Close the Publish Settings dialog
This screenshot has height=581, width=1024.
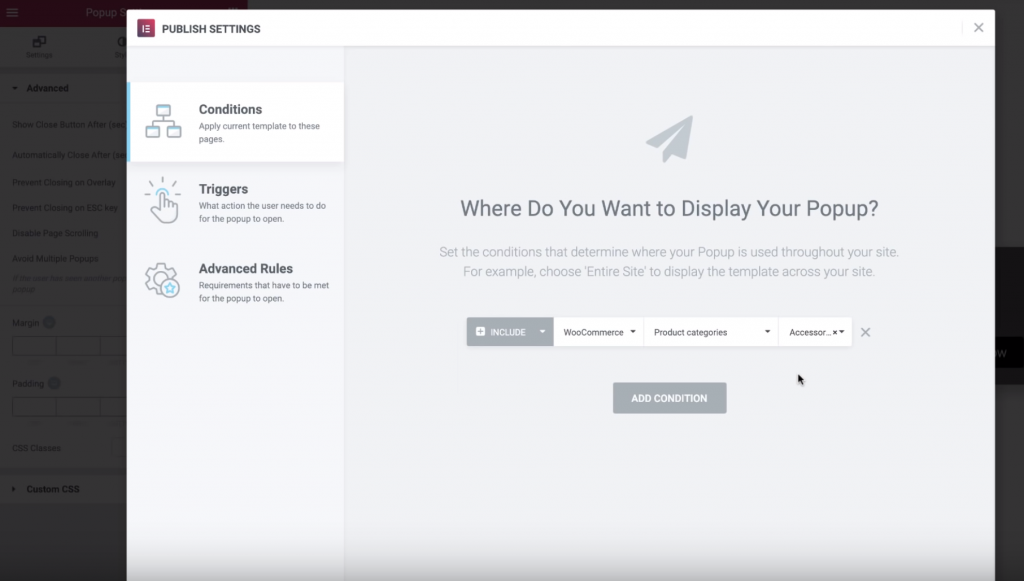click(x=978, y=28)
